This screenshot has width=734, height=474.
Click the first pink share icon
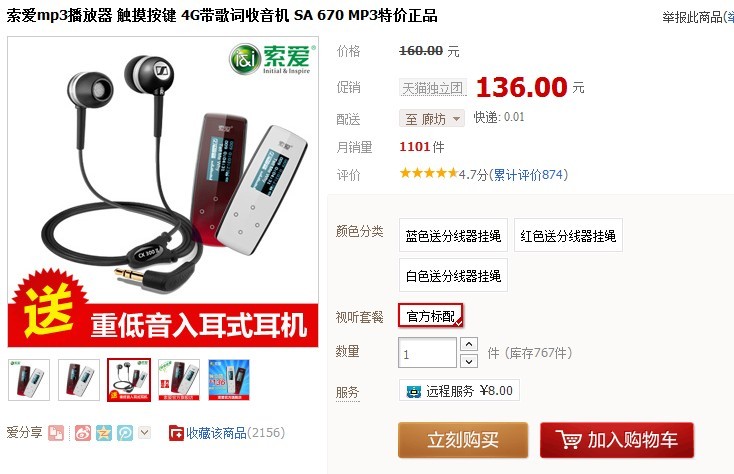pos(56,433)
